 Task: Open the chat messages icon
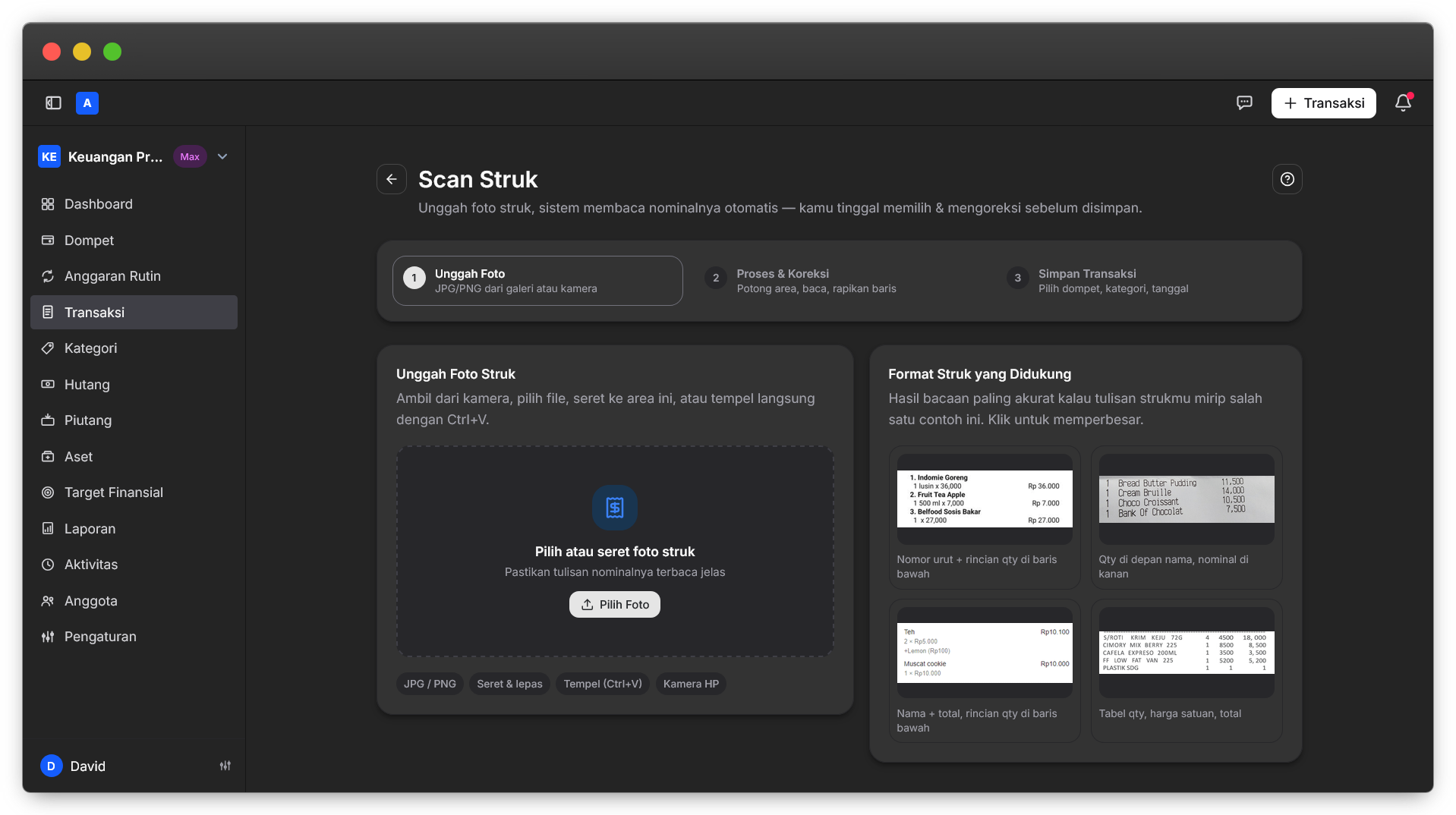click(x=1244, y=103)
